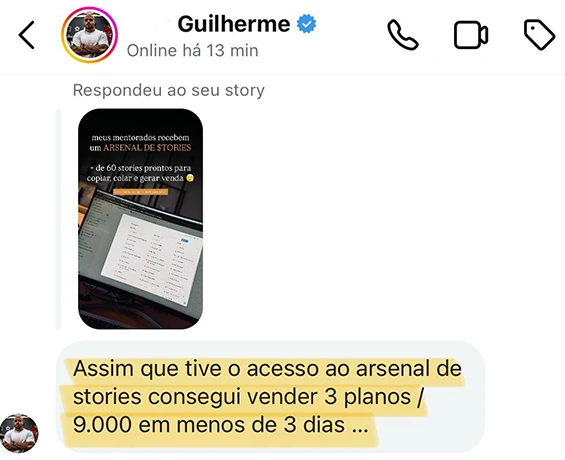Click "meus mentorados recebem" text in story
The width and height of the screenshot is (565, 460).
click(x=141, y=138)
